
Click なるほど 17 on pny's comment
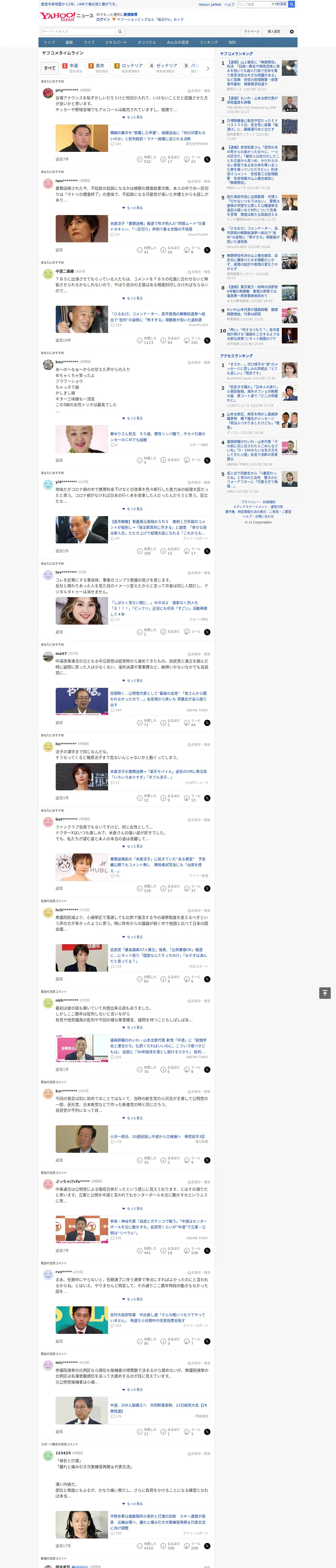click(x=170, y=159)
